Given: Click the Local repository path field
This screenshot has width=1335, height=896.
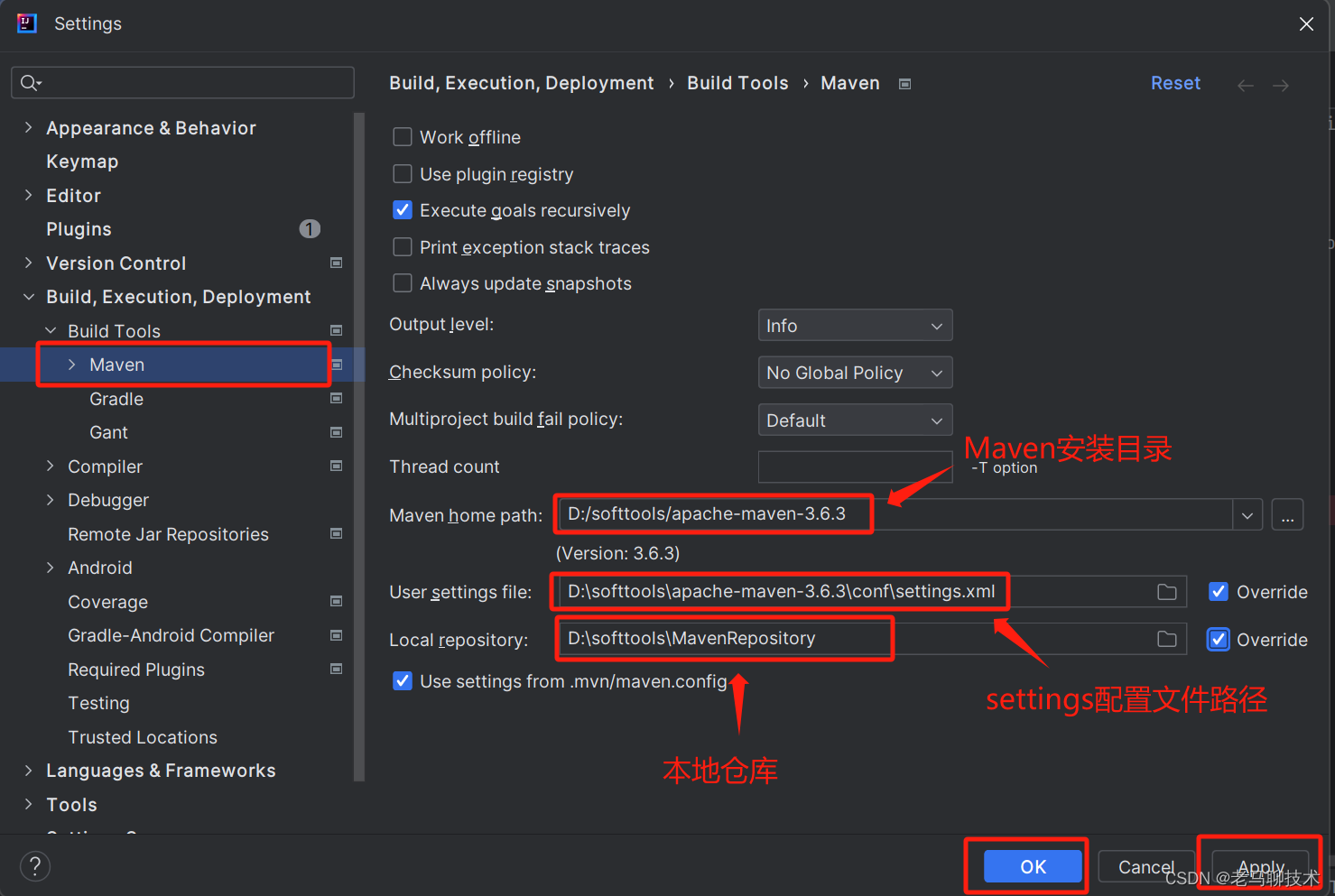Looking at the screenshot, I should click(871, 639).
